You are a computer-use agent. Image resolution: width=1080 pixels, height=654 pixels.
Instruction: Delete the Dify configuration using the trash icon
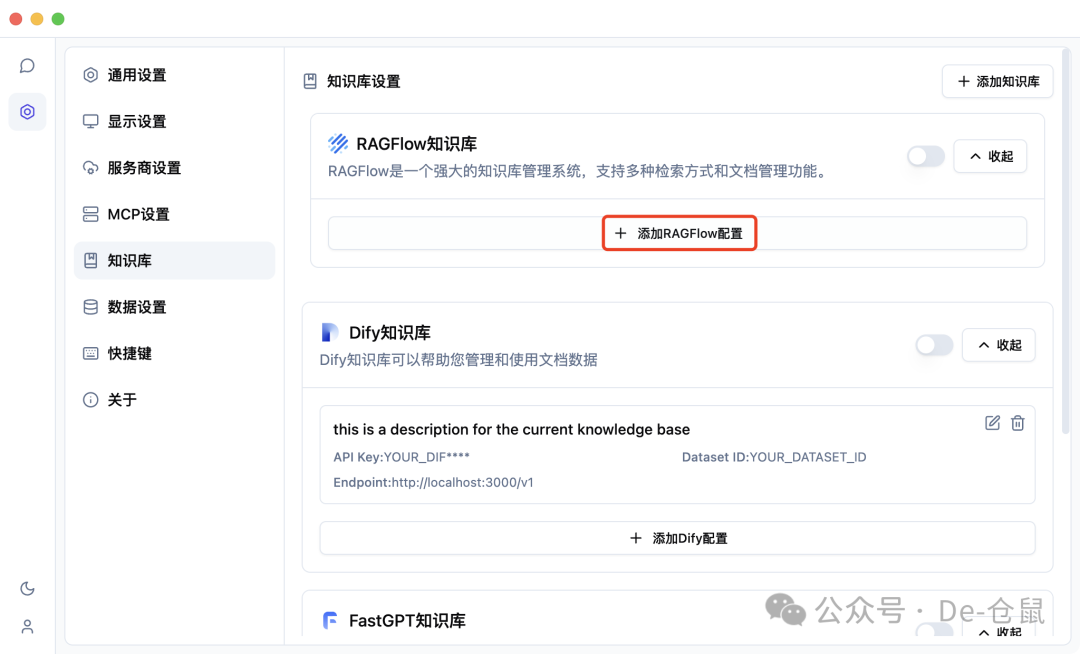(1018, 423)
